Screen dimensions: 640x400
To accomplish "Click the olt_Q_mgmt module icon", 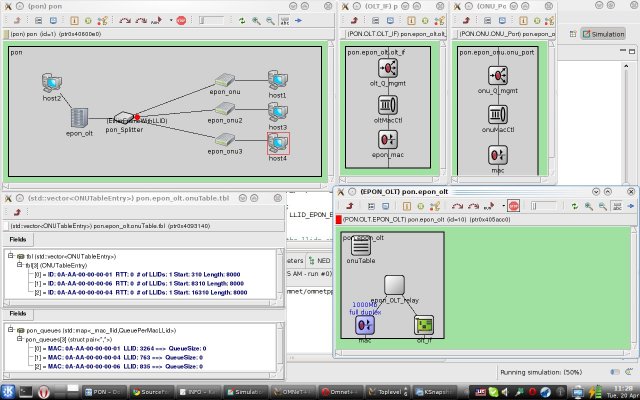I will pyautogui.click(x=387, y=69).
